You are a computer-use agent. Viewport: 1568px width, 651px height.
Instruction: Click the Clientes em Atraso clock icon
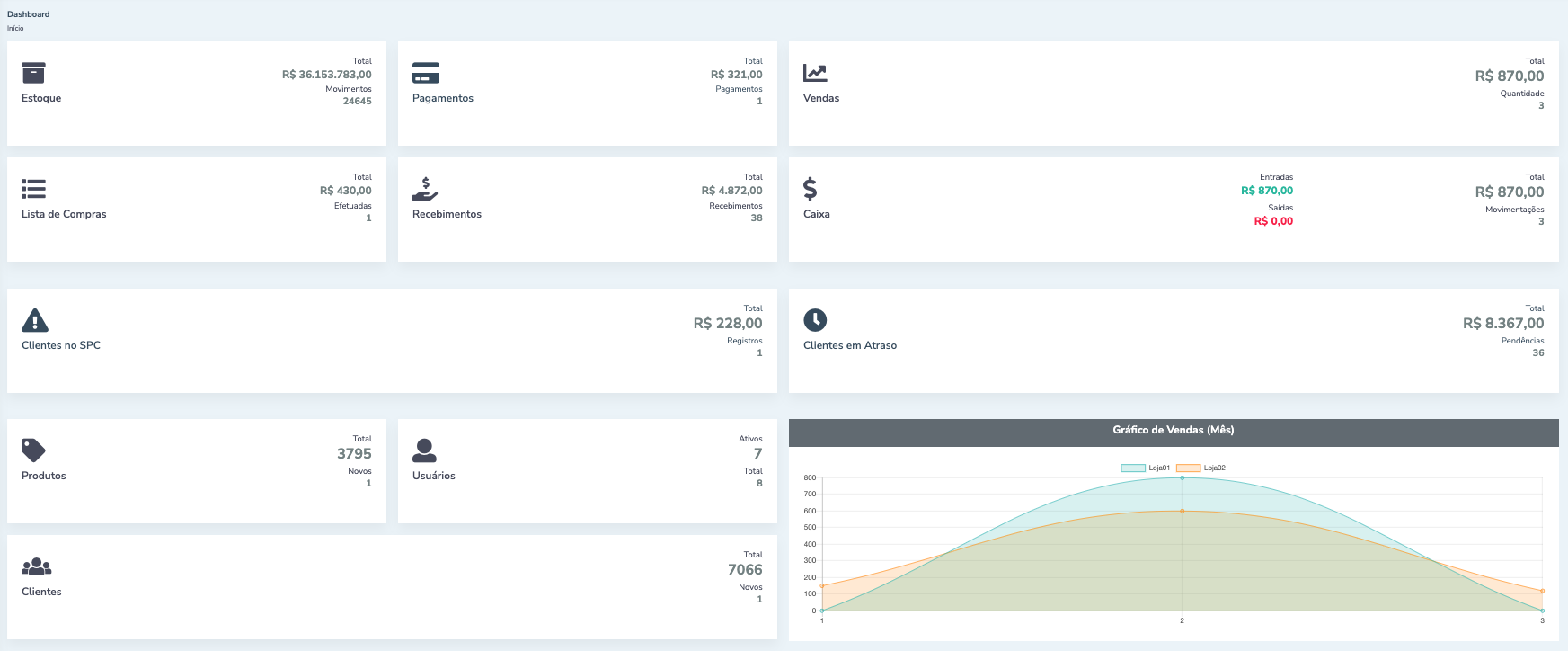coord(815,320)
